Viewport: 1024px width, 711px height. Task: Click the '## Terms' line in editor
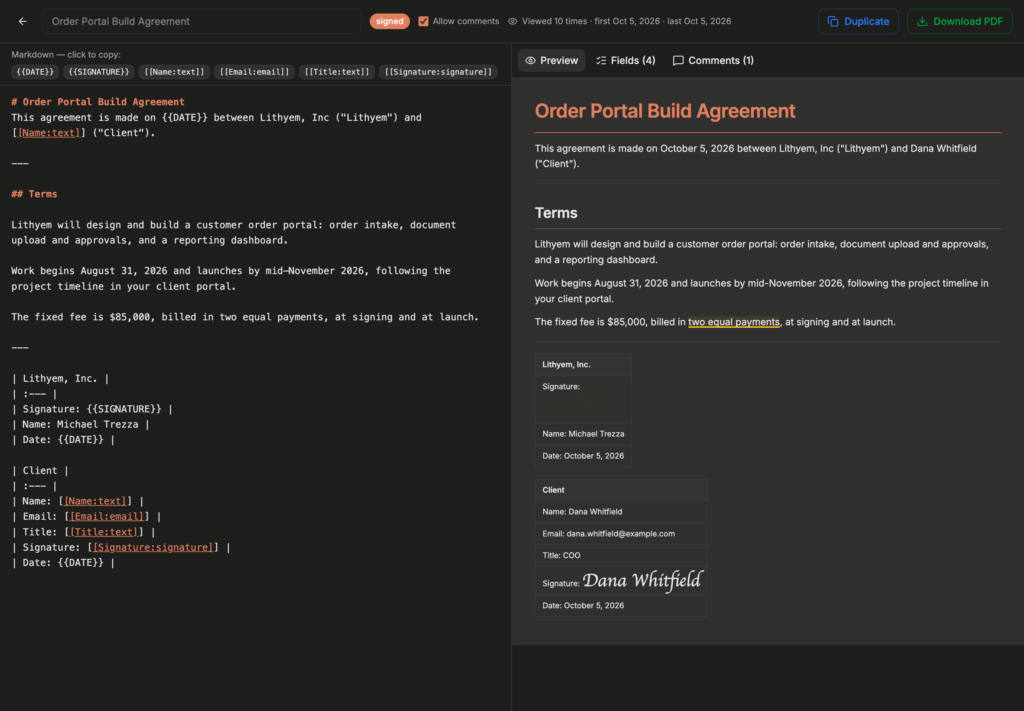tap(34, 194)
